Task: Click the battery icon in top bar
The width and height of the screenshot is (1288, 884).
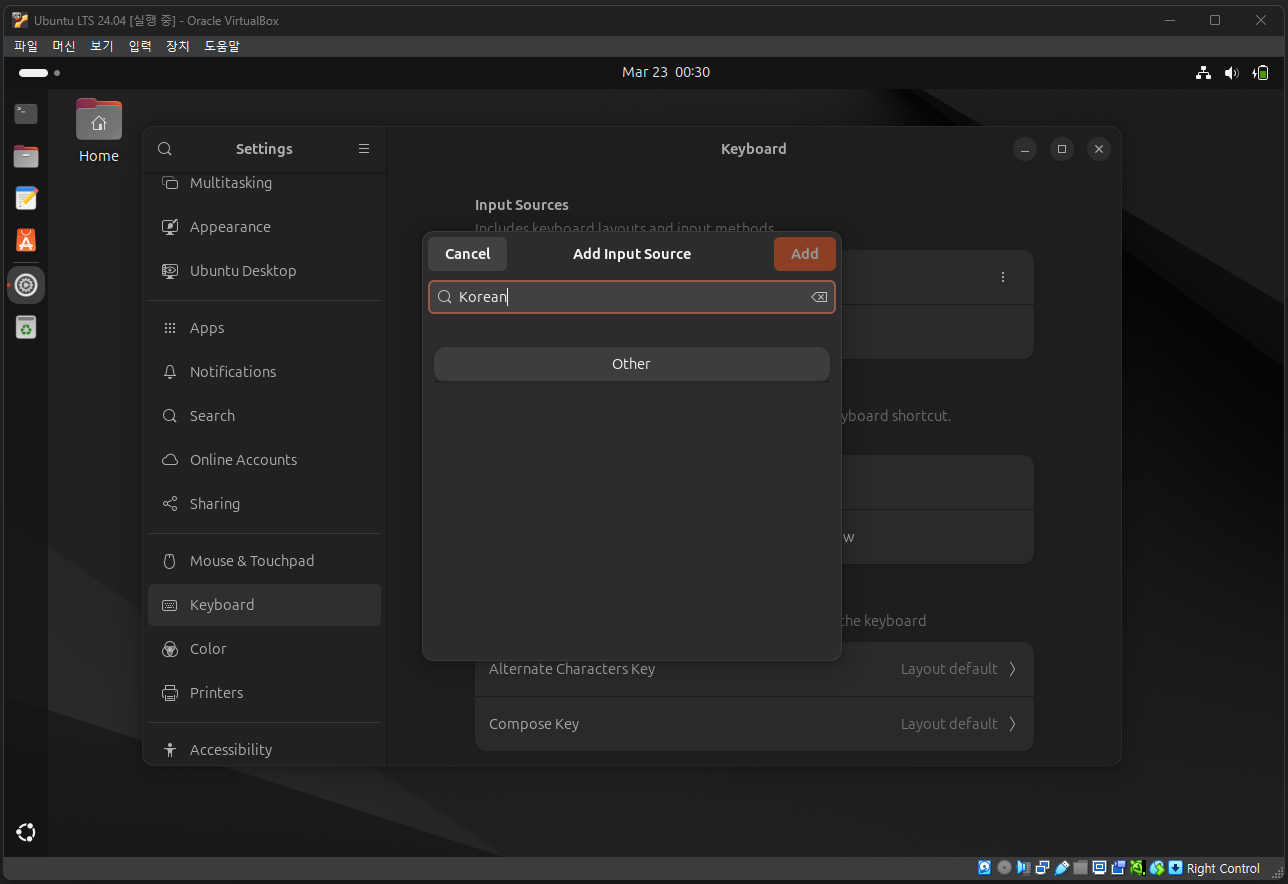Action: [x=1261, y=73]
